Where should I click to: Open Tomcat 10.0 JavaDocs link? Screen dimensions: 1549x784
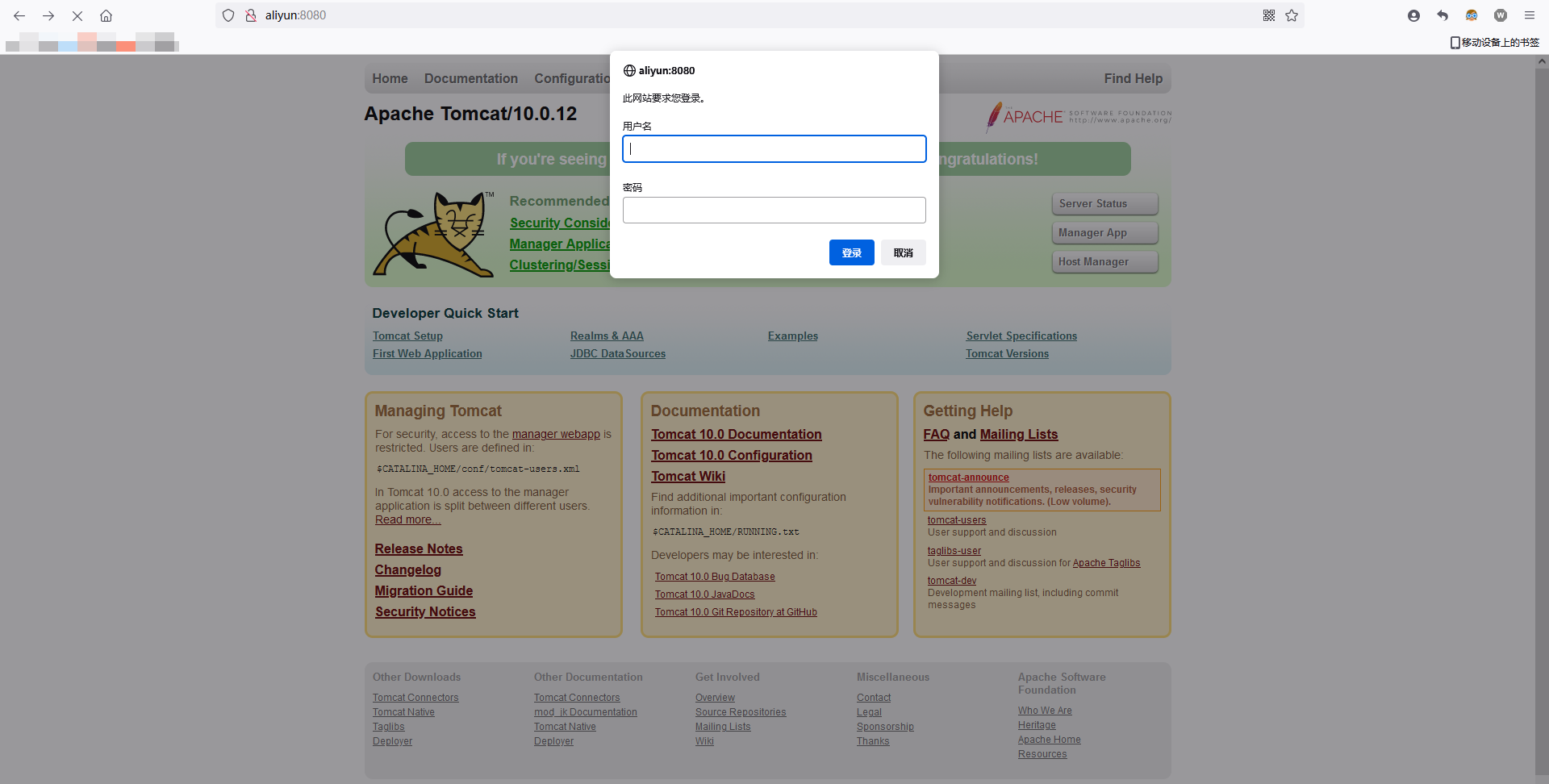click(705, 594)
